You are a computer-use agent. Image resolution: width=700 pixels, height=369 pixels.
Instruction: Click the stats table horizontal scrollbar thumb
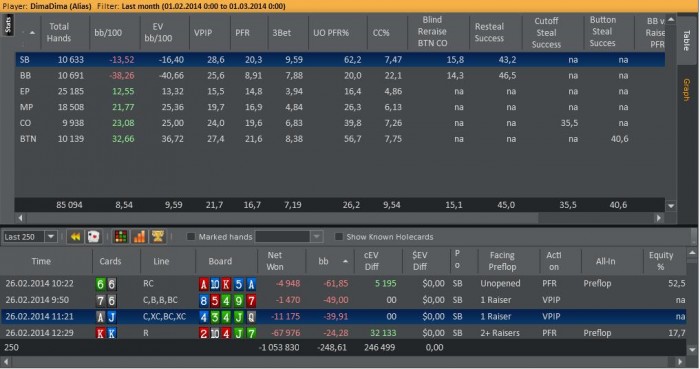click(281, 218)
